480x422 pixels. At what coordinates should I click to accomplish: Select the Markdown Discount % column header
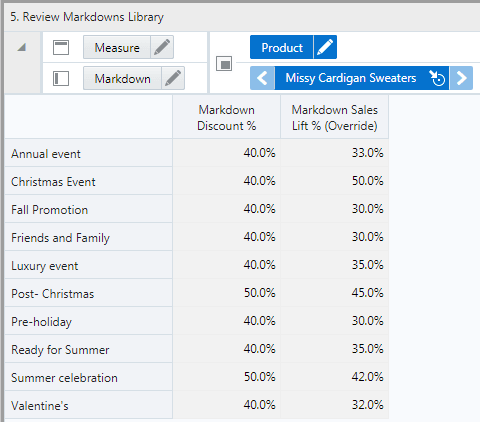227,117
